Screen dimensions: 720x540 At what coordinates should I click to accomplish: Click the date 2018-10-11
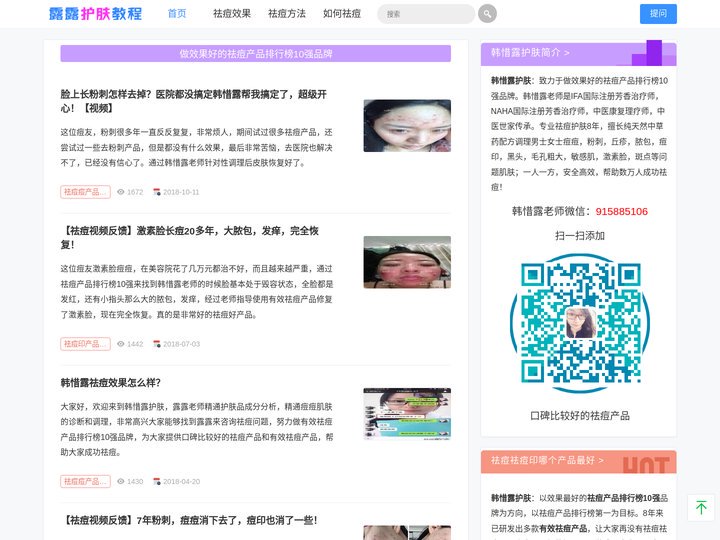pos(181,192)
